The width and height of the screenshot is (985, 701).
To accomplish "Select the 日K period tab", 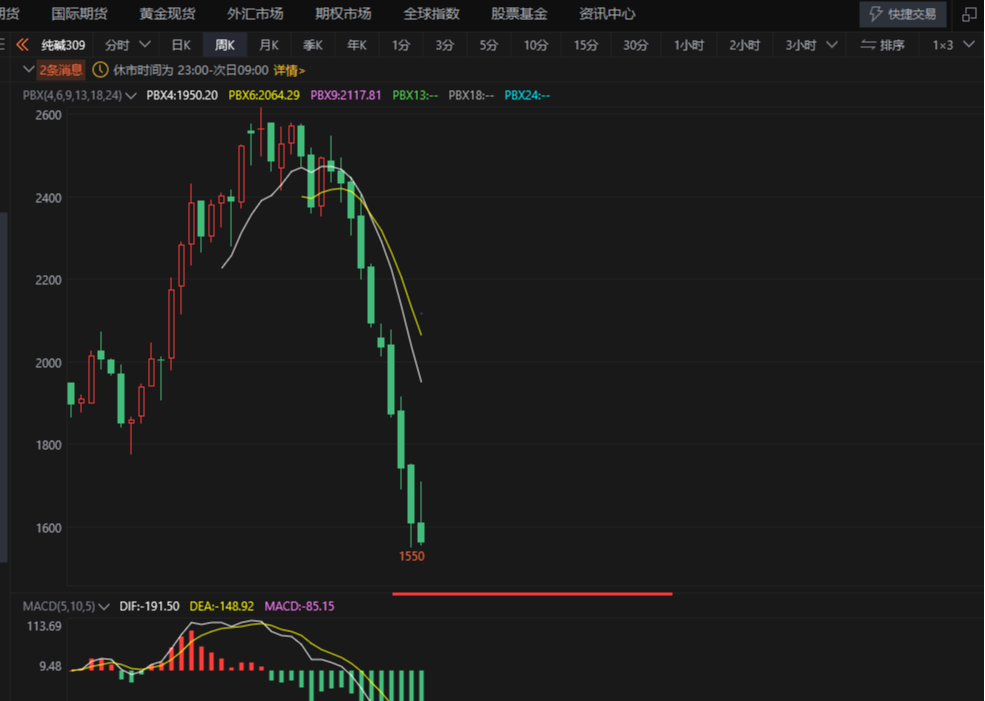I will [x=181, y=45].
